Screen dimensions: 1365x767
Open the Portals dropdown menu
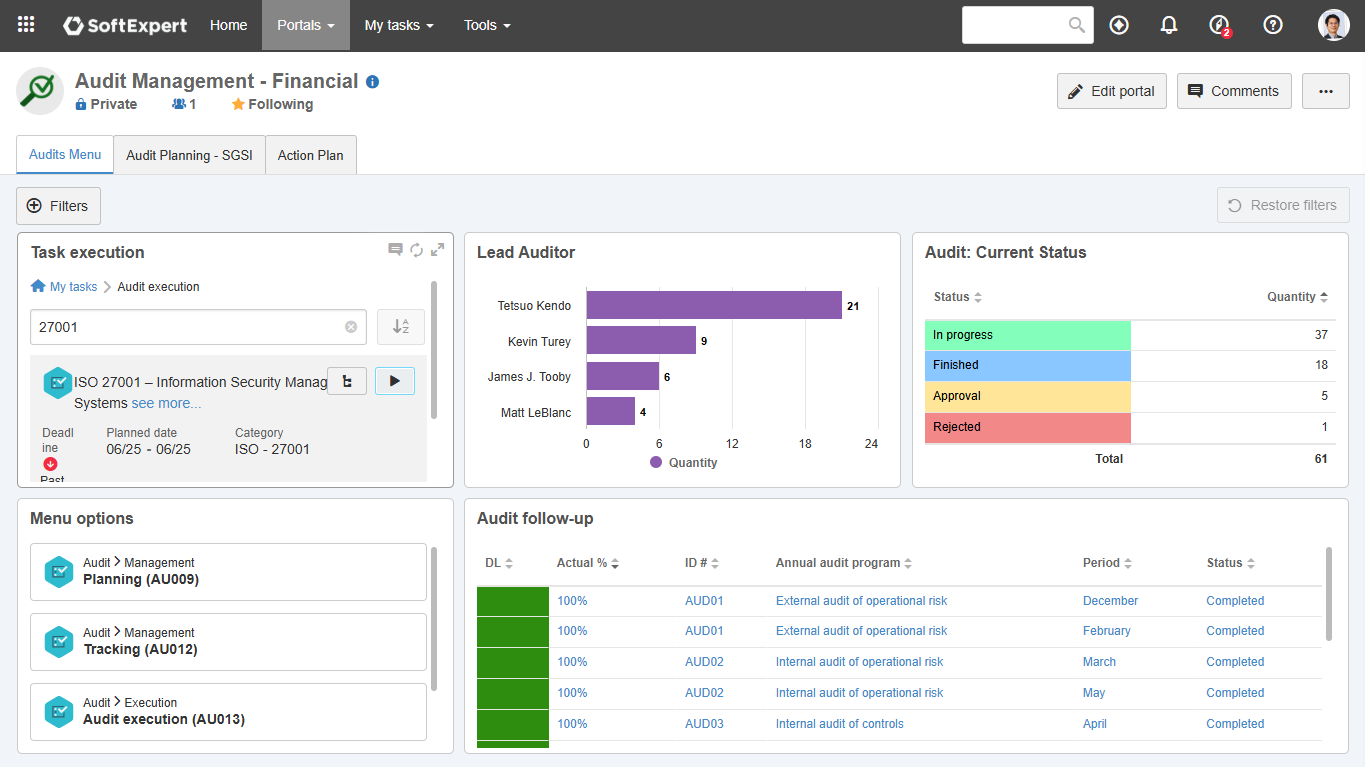[306, 25]
